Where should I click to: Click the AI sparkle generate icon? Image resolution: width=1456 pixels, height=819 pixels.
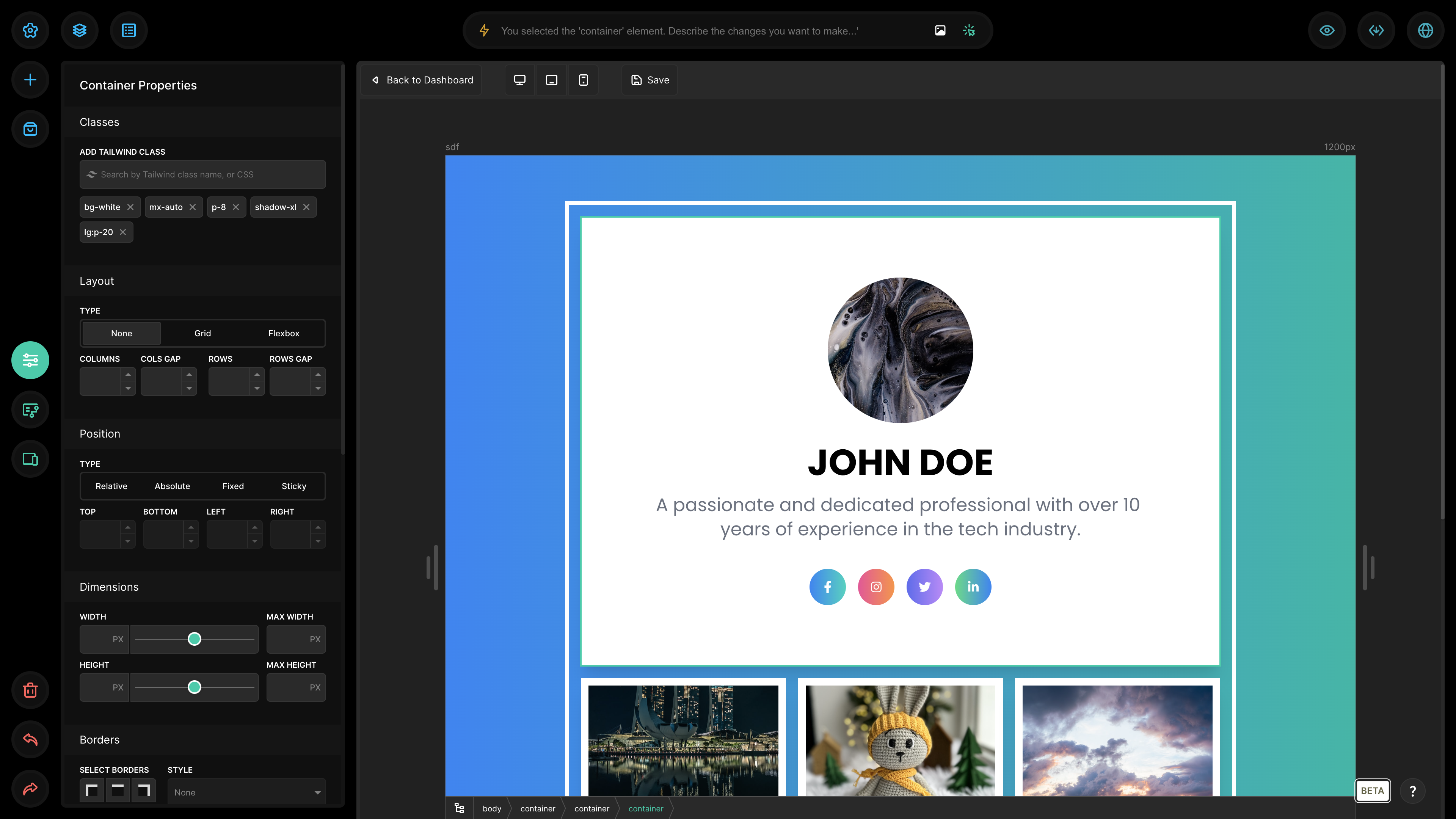(x=969, y=30)
